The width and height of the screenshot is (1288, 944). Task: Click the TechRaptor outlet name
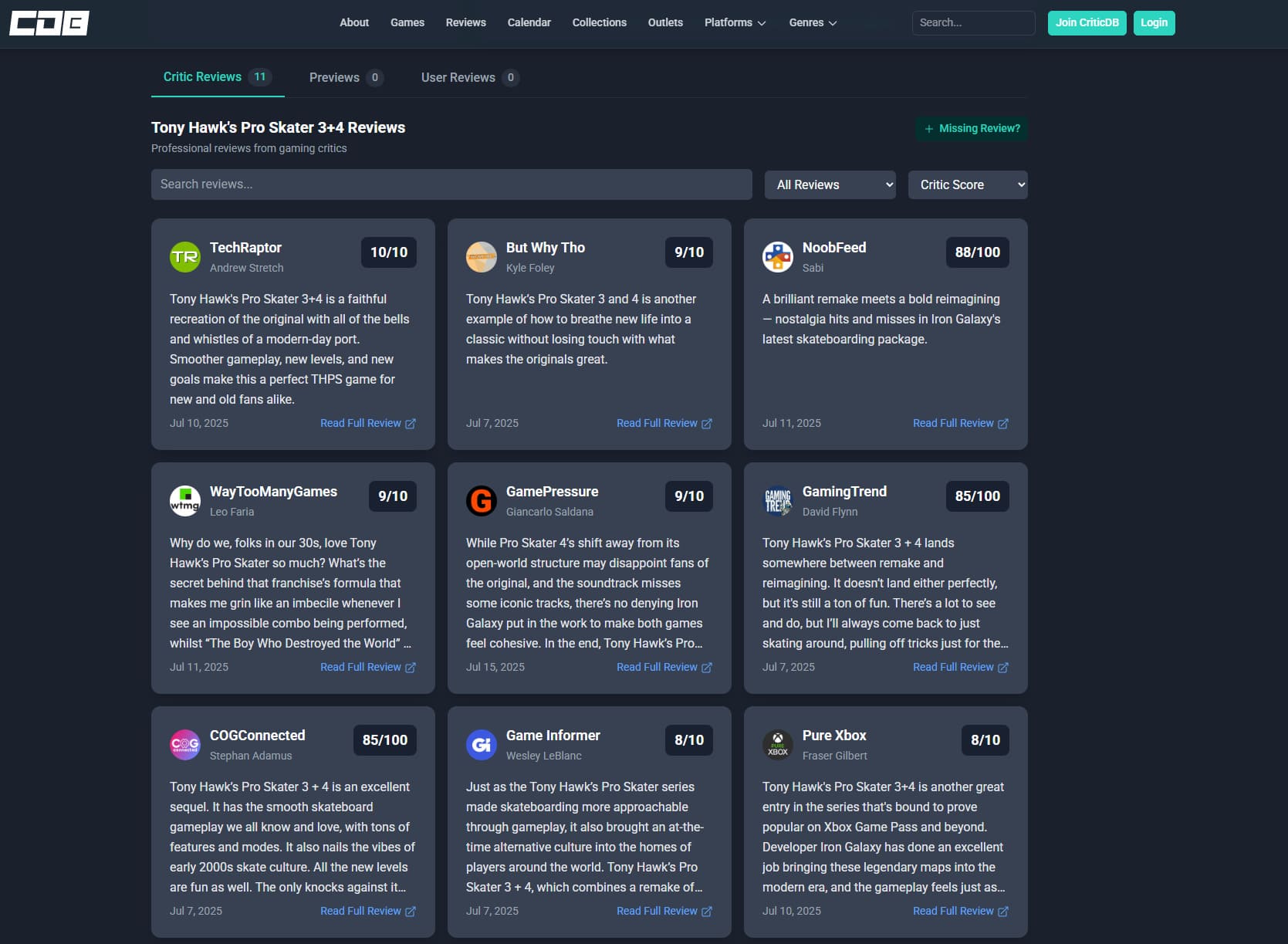[245, 248]
